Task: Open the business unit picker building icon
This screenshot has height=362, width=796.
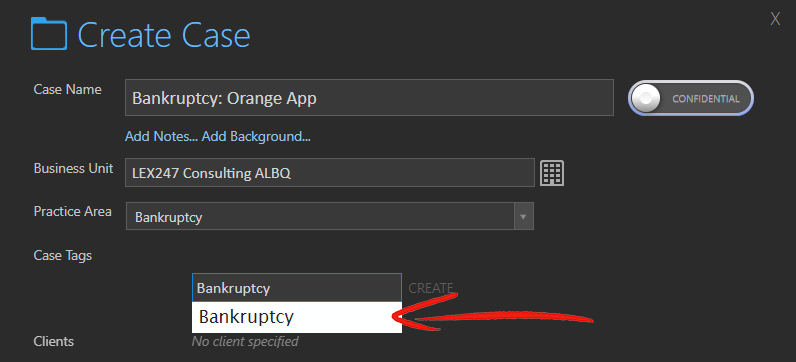Action: click(x=552, y=173)
